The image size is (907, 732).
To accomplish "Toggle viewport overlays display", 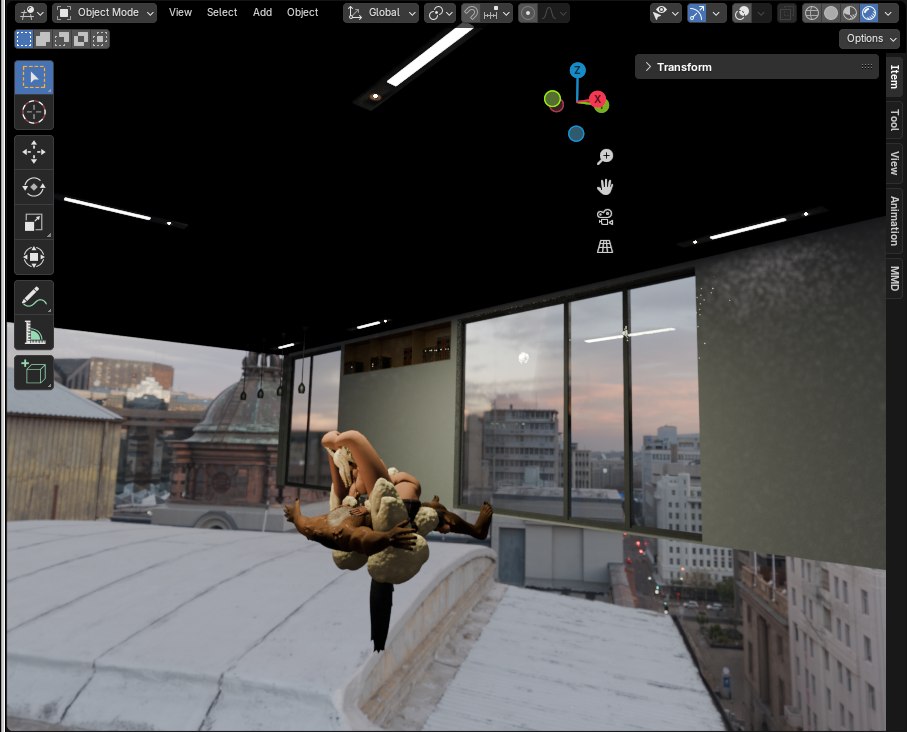I will (x=742, y=13).
